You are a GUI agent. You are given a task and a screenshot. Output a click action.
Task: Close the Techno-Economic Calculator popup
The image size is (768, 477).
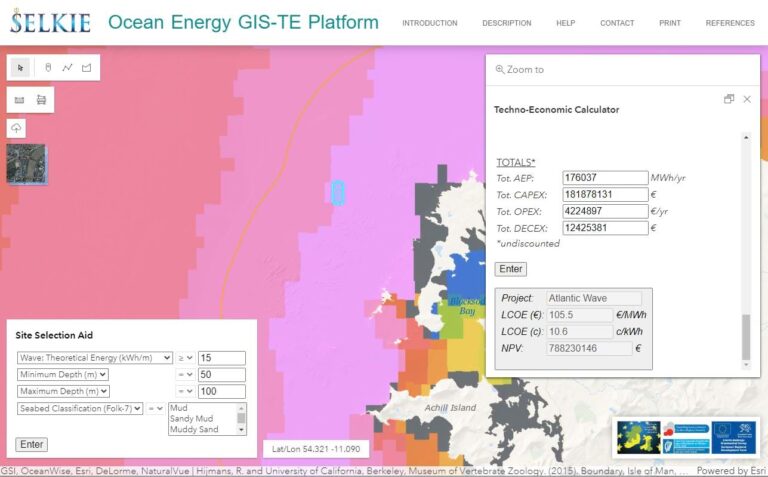(747, 99)
